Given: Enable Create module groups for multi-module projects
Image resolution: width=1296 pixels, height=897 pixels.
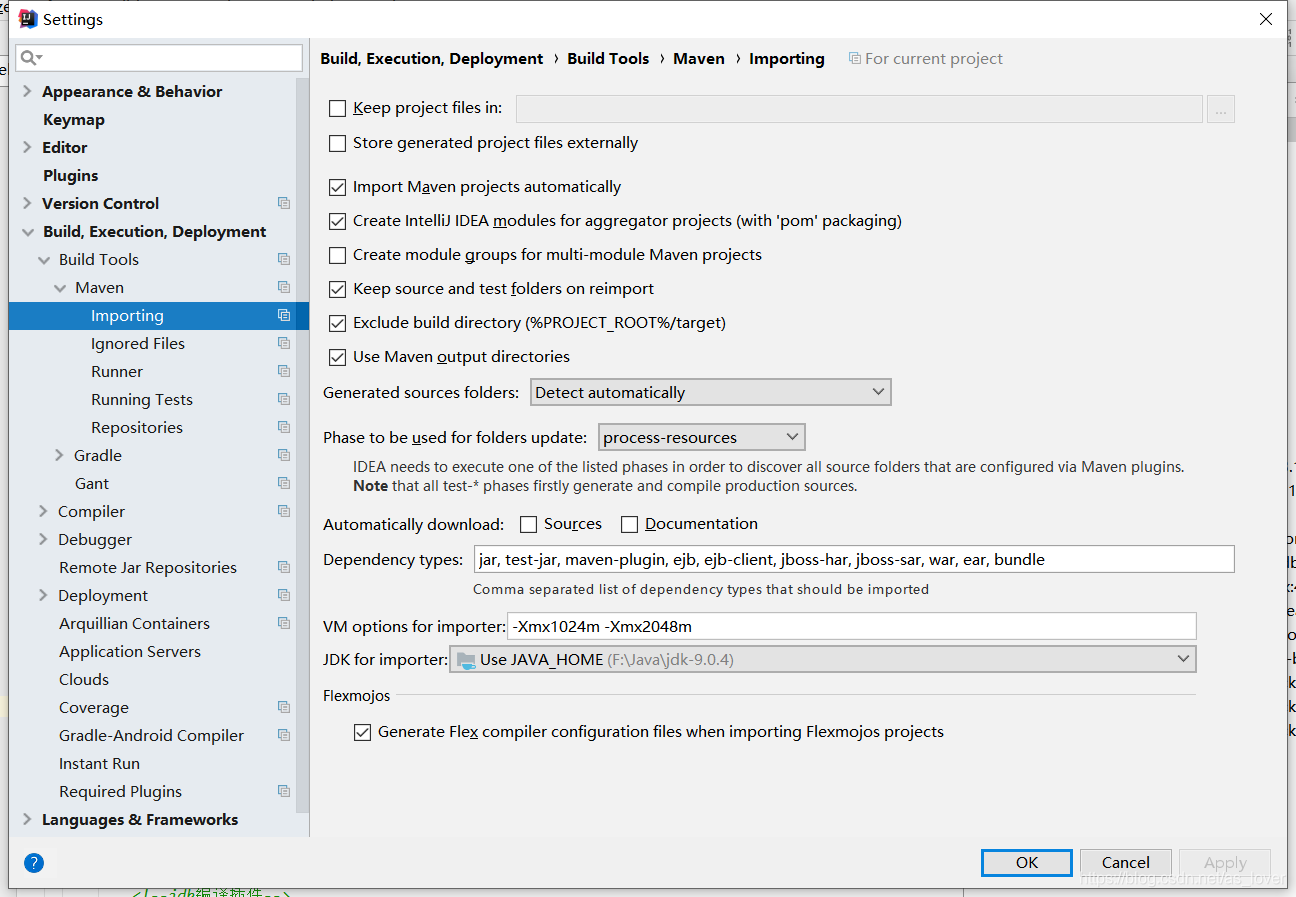Looking at the screenshot, I should pos(338,255).
